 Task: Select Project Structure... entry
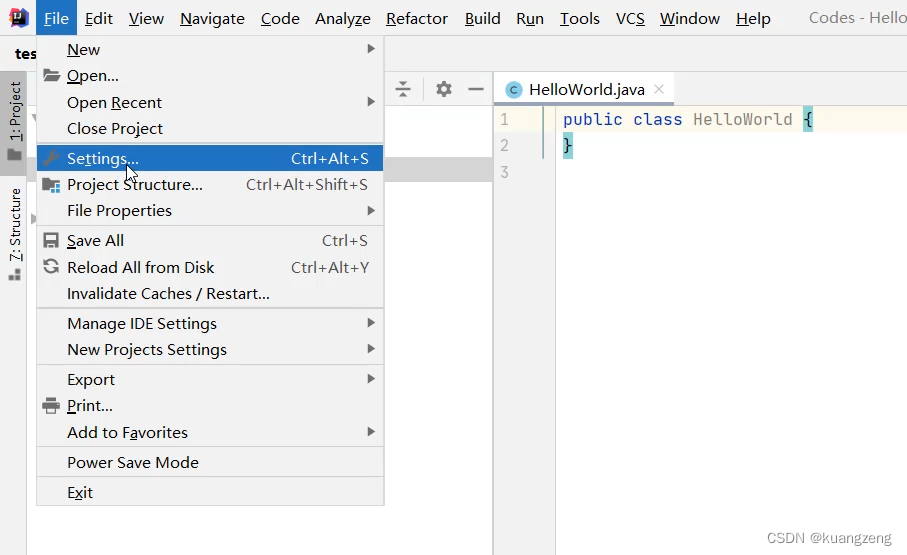[x=210, y=185]
